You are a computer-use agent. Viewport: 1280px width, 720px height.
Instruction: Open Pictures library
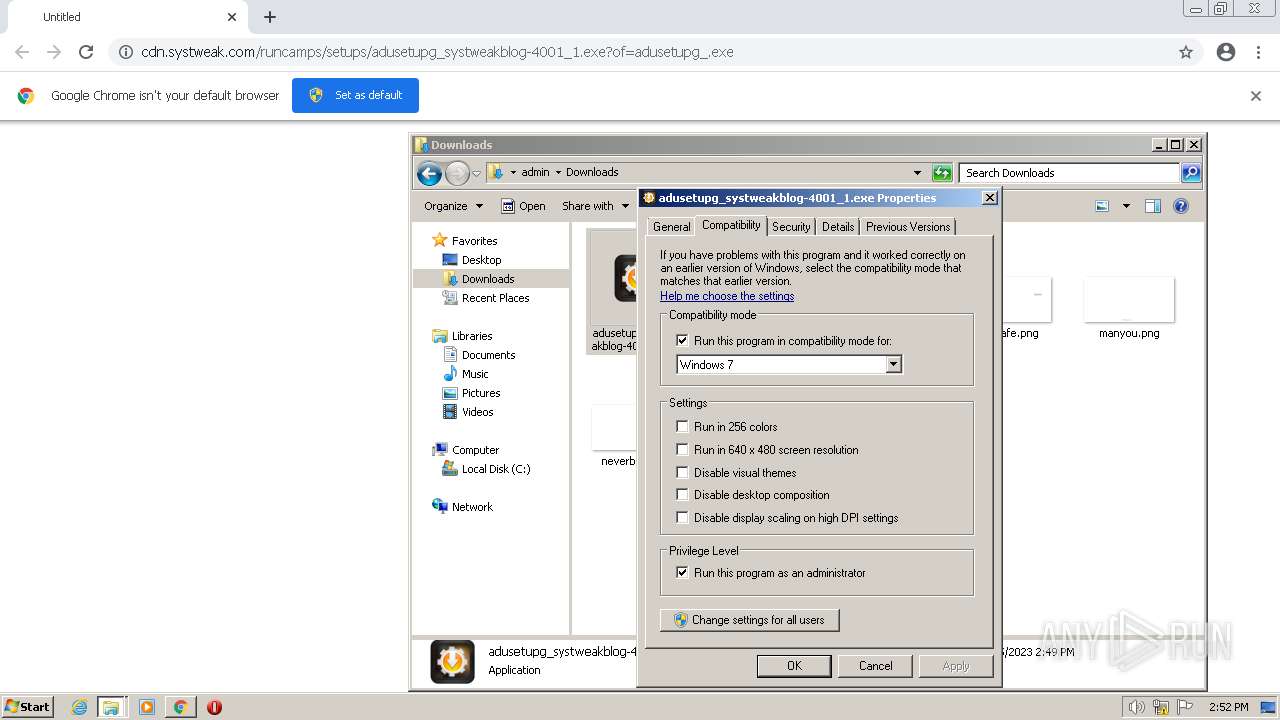pyautogui.click(x=480, y=393)
